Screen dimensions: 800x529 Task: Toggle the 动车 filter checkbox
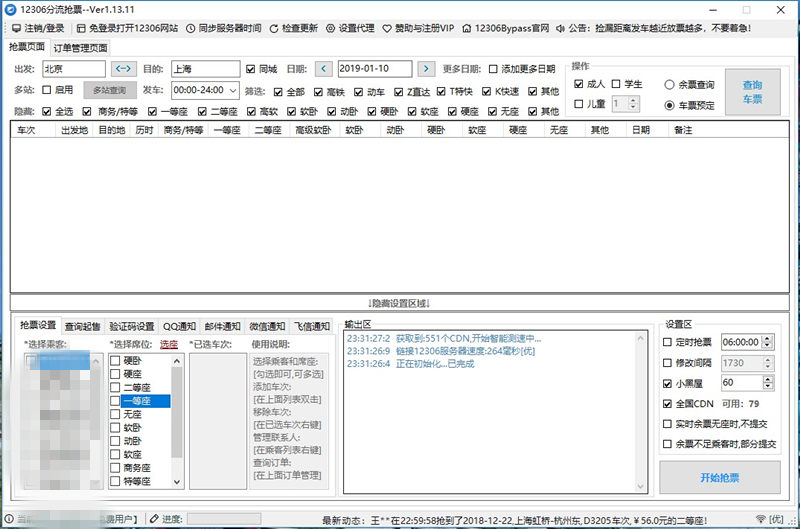click(358, 92)
